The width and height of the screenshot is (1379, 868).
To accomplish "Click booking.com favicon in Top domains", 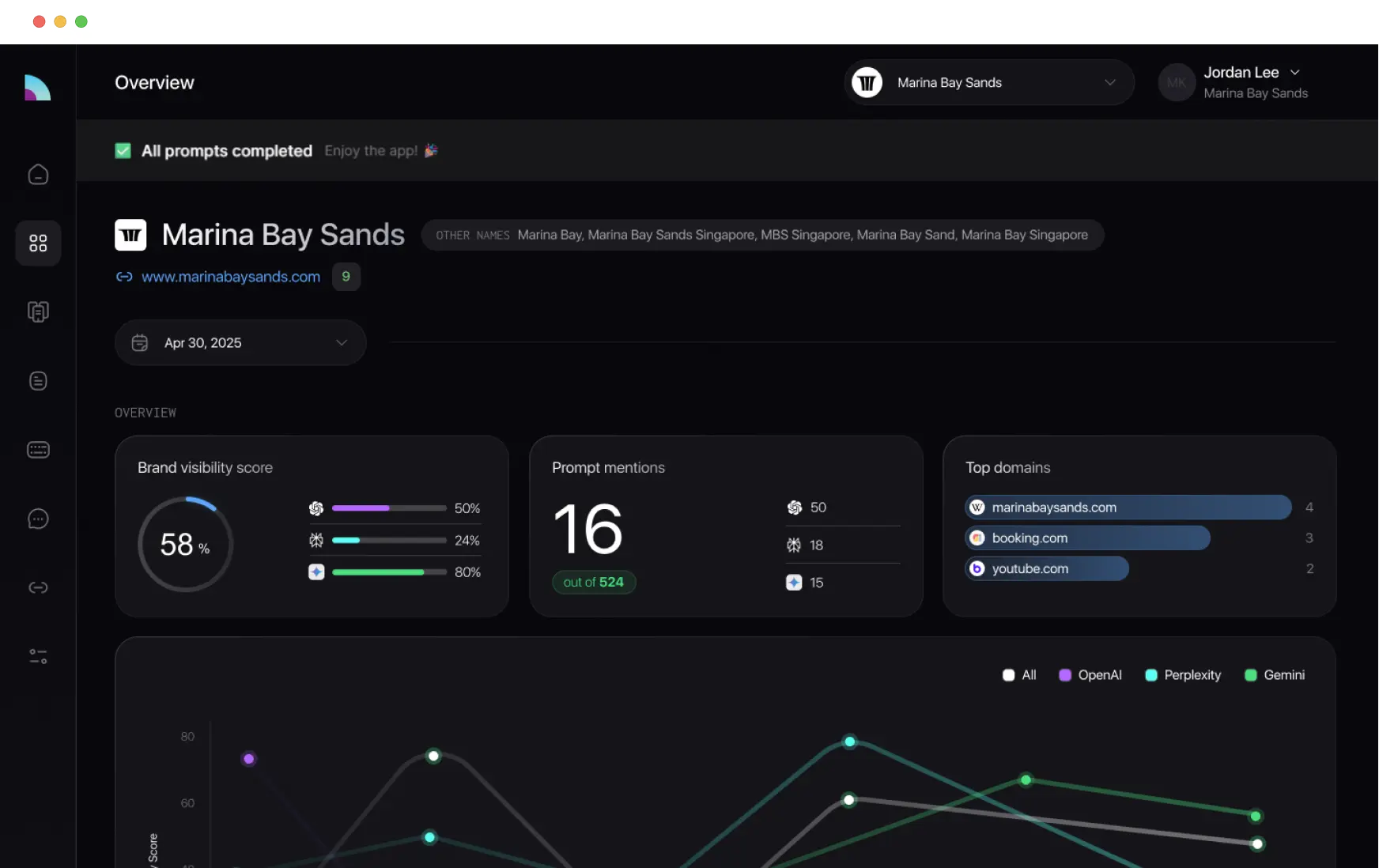I will tap(977, 538).
